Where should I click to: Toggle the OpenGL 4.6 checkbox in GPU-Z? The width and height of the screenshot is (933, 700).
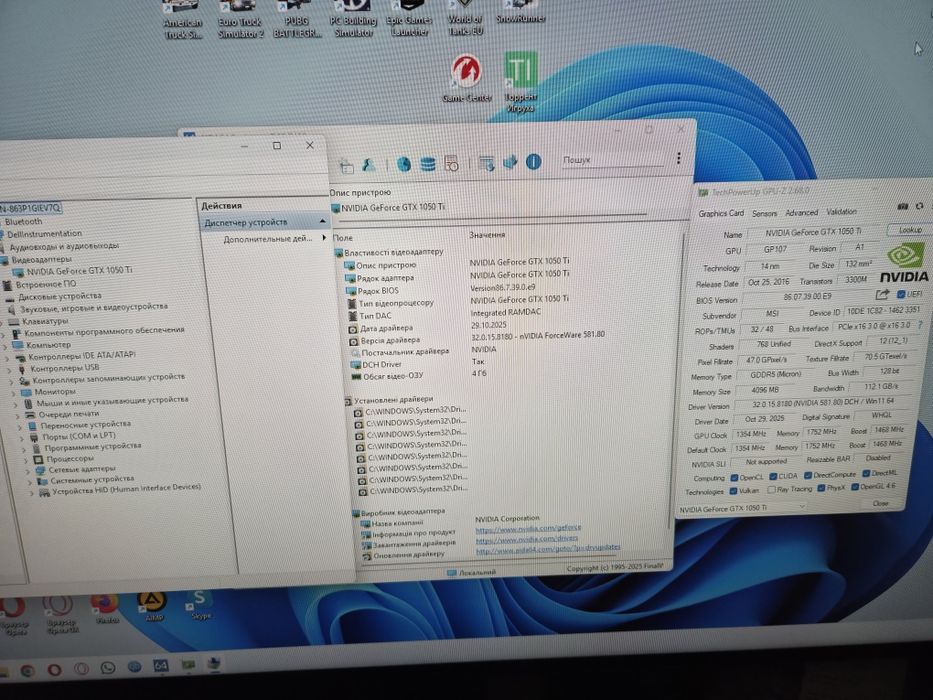pos(855,487)
